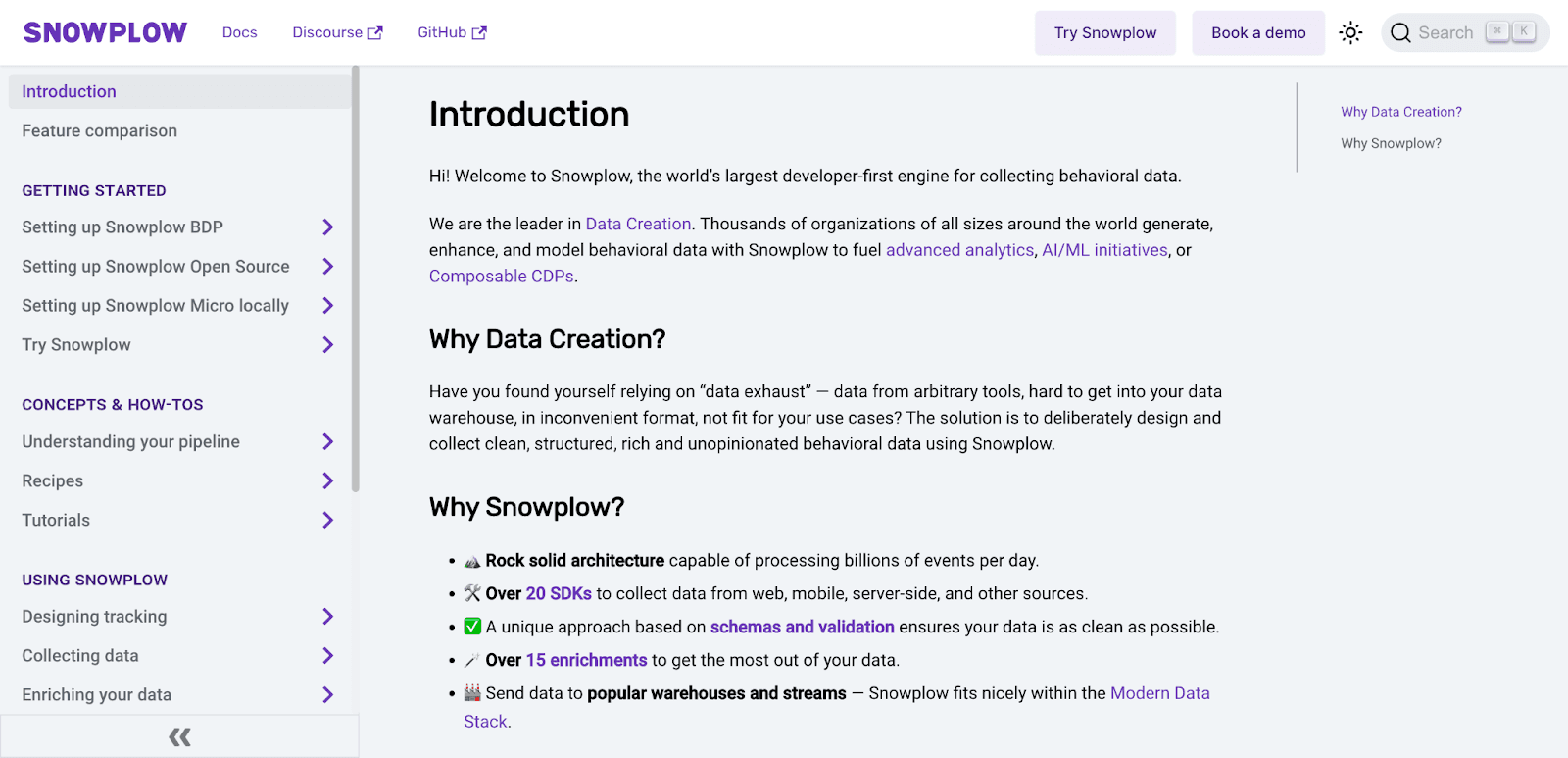Expand the Try Snowplow sidebar chevron
Image resolution: width=1568 pixels, height=758 pixels.
tap(328, 345)
